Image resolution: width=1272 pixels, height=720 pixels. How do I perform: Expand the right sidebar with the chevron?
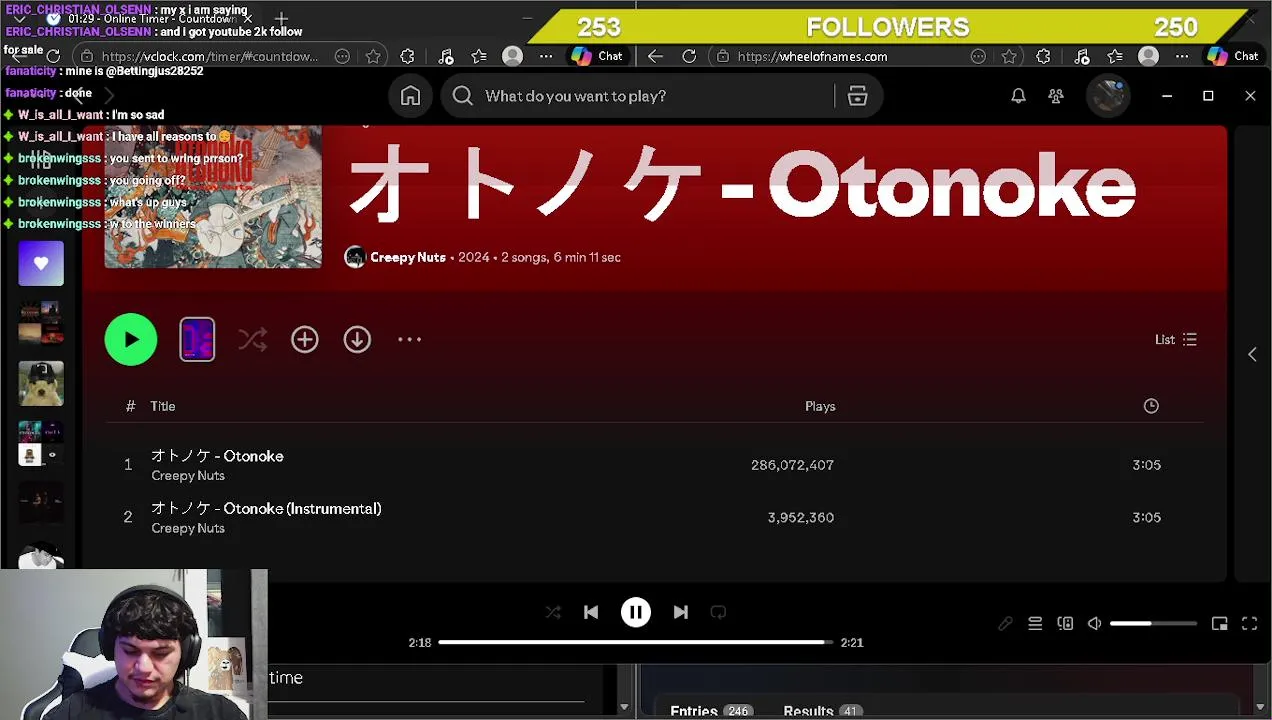coord(1252,354)
